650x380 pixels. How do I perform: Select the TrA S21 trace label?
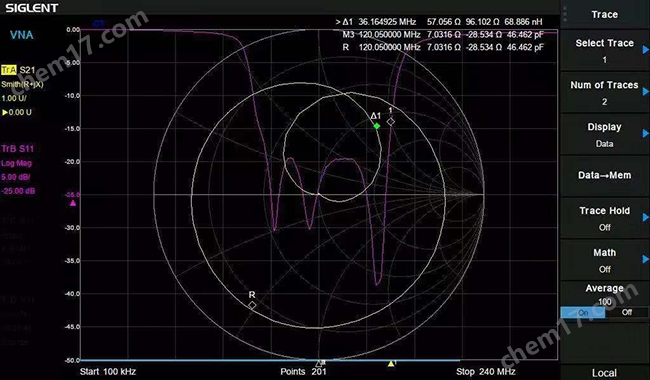18,70
